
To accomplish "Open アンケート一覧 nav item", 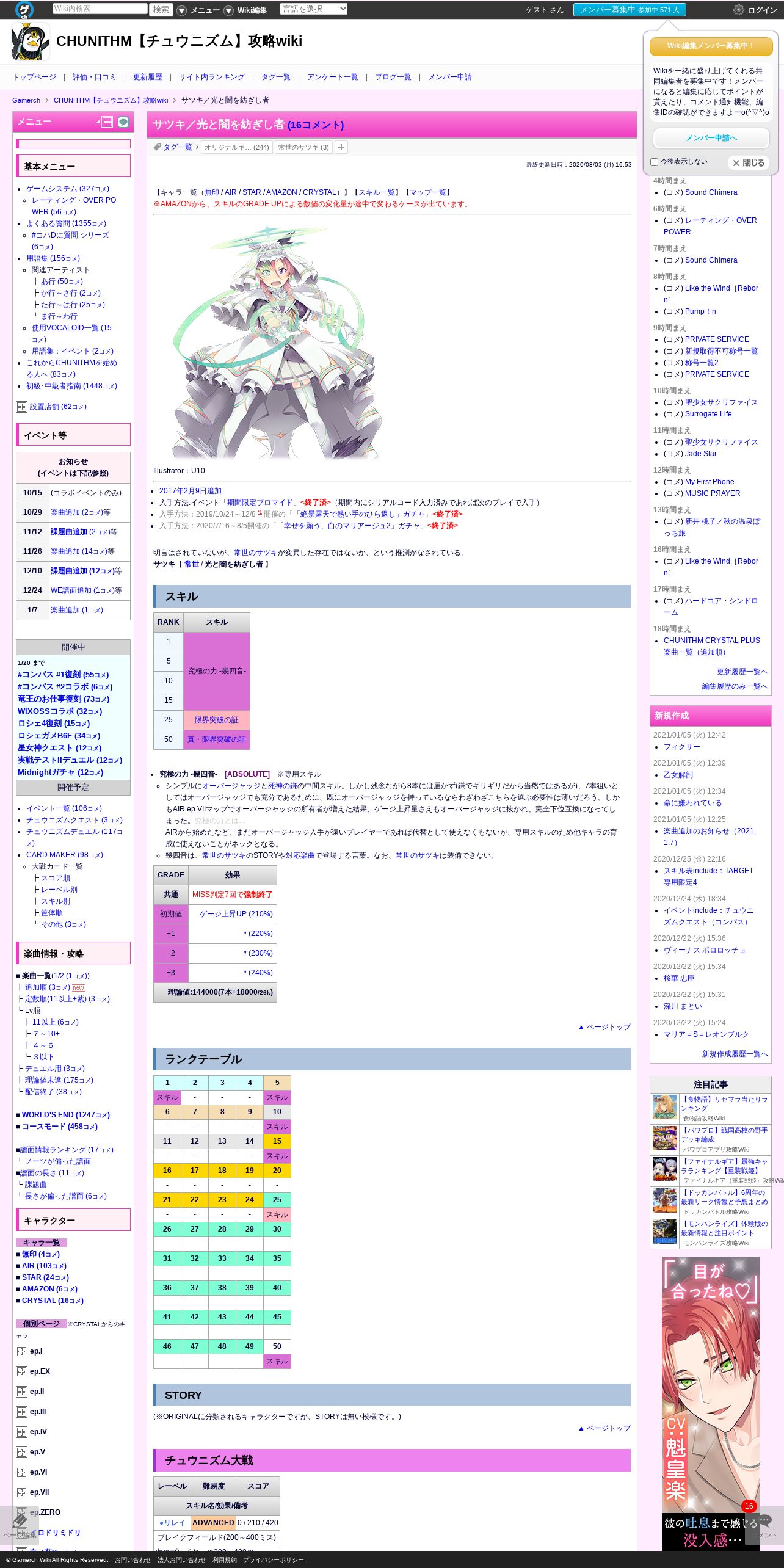I will pyautogui.click(x=333, y=77).
